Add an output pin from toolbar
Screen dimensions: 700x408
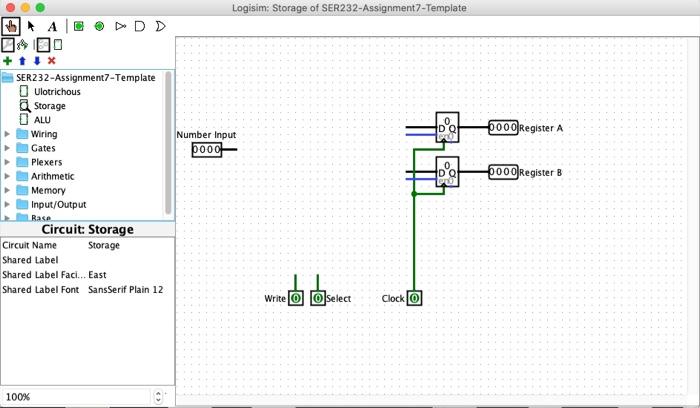coord(99,26)
